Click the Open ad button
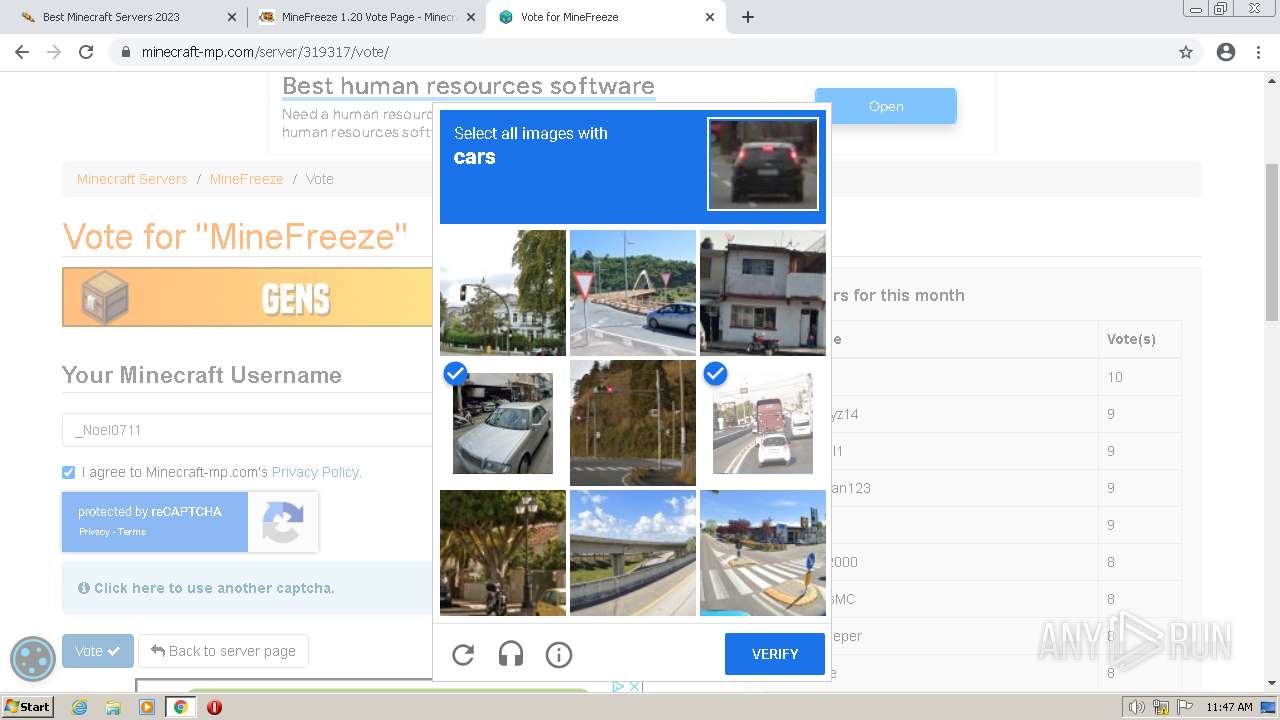This screenshot has height=720, width=1280. (x=886, y=106)
